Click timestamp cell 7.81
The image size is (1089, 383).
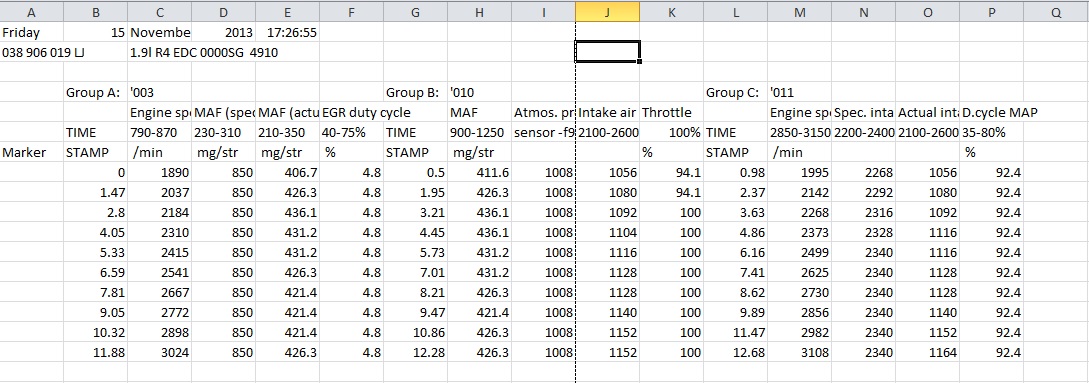[x=96, y=293]
